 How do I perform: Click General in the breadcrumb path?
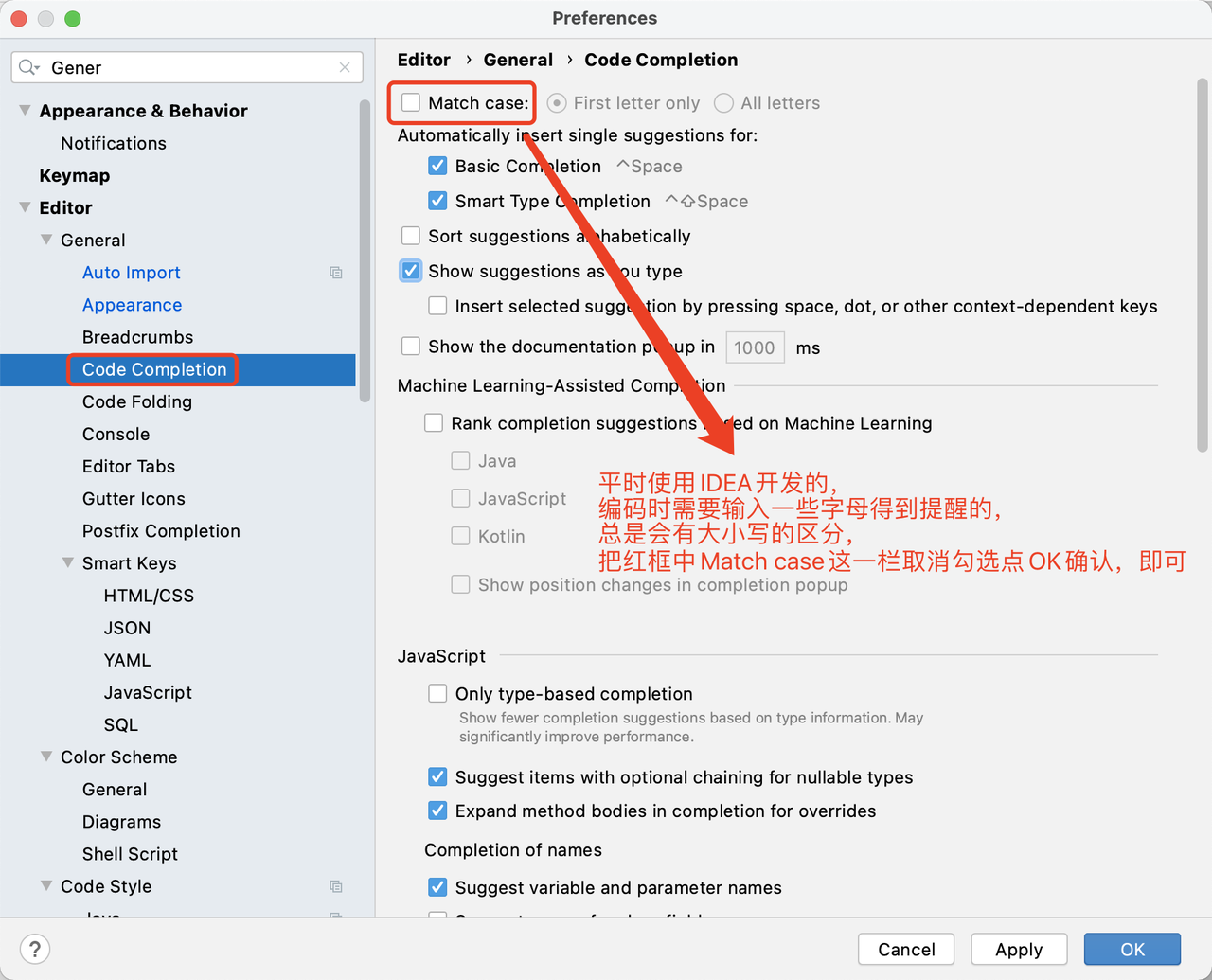[x=518, y=60]
